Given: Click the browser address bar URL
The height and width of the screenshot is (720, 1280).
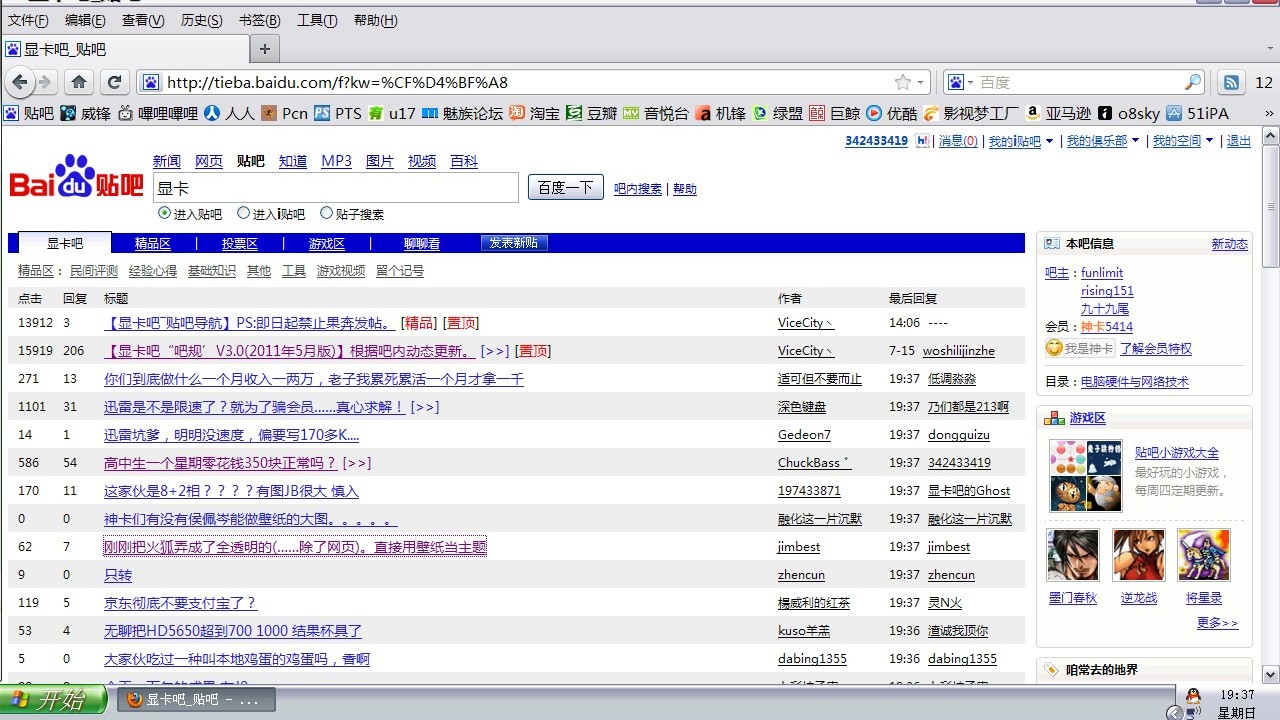Looking at the screenshot, I should point(337,82).
